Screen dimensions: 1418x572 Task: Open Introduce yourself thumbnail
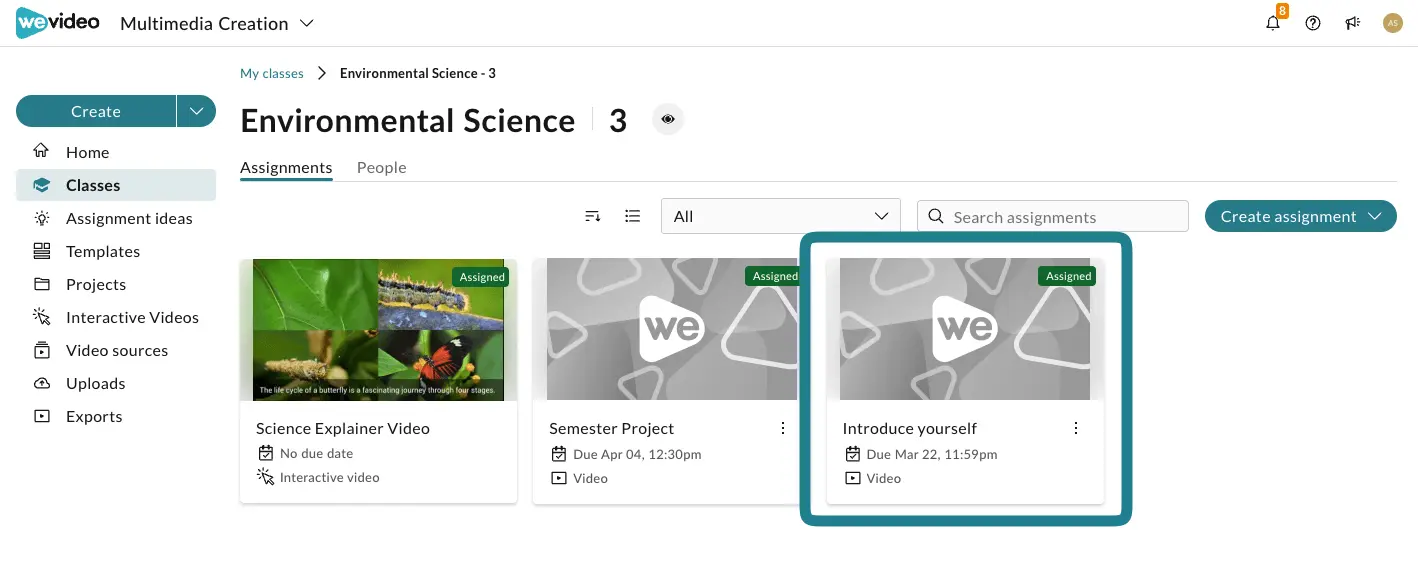tap(965, 330)
